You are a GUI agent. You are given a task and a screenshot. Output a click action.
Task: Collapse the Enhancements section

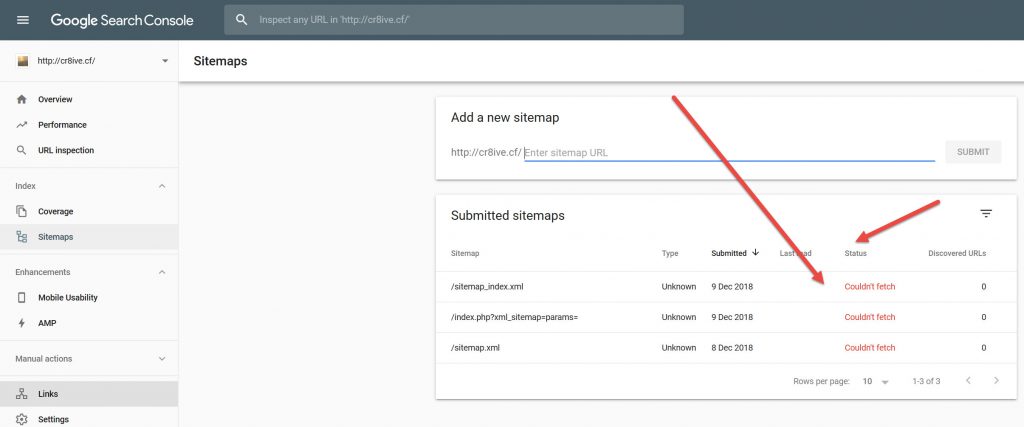pyautogui.click(x=162, y=272)
